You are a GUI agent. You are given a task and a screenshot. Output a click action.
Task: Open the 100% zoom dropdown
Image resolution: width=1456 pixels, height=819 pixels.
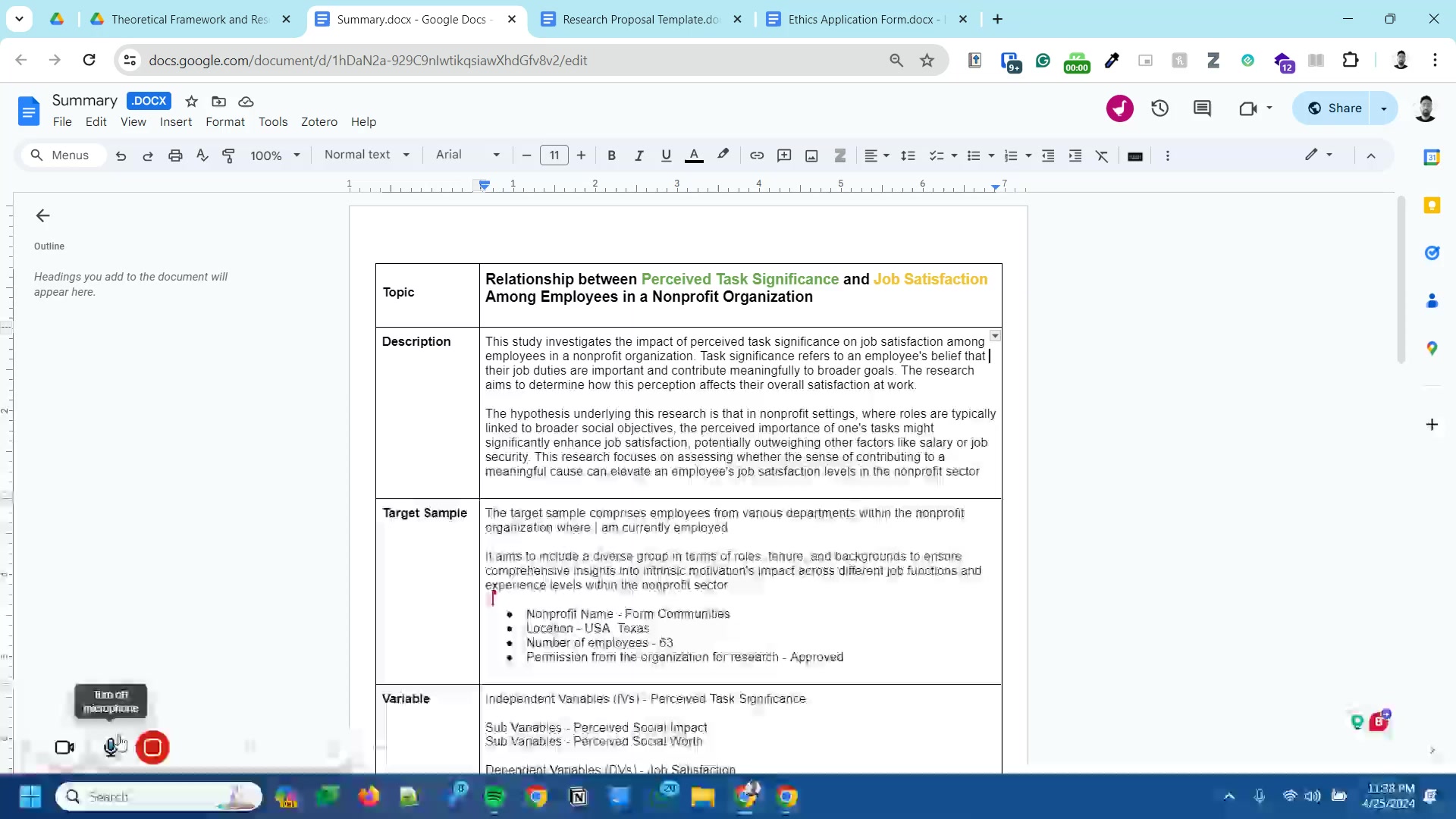tap(275, 155)
